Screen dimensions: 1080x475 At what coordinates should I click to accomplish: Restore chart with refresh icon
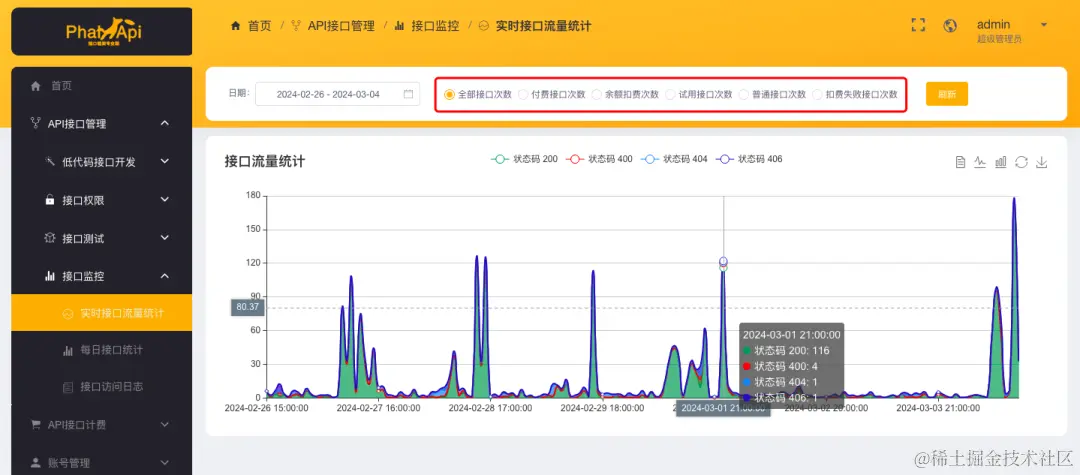point(1021,162)
